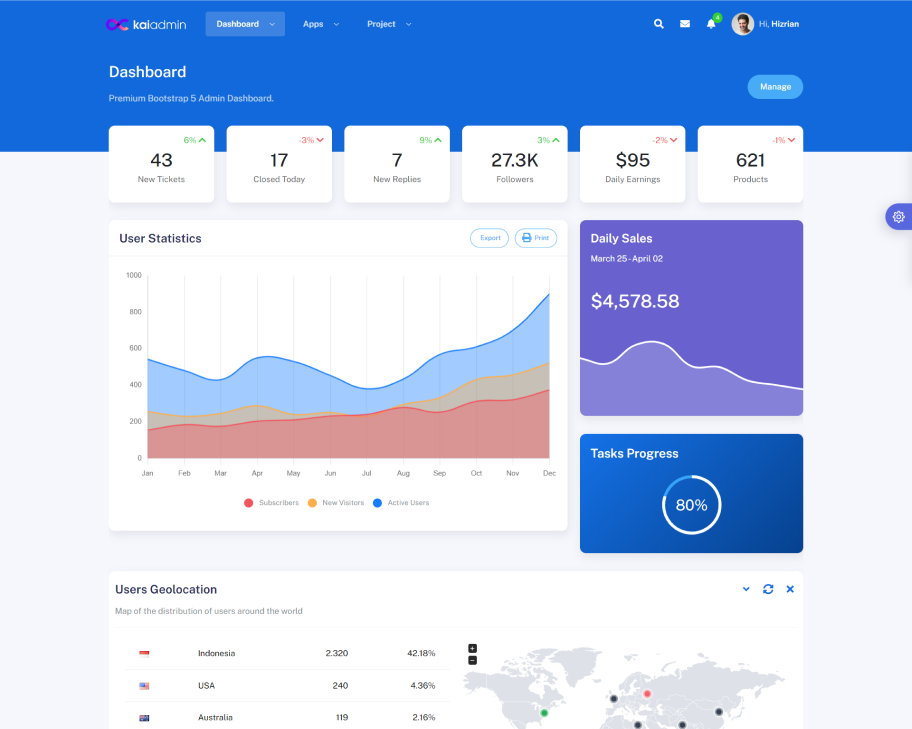The image size is (912, 729).
Task: Zoom in on the world map
Action: [x=473, y=648]
